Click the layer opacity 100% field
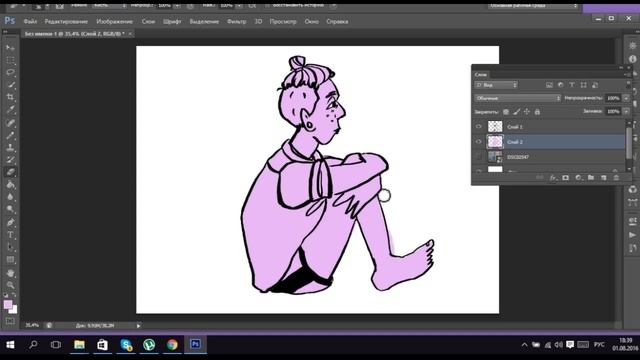The image size is (640, 360). [x=613, y=98]
